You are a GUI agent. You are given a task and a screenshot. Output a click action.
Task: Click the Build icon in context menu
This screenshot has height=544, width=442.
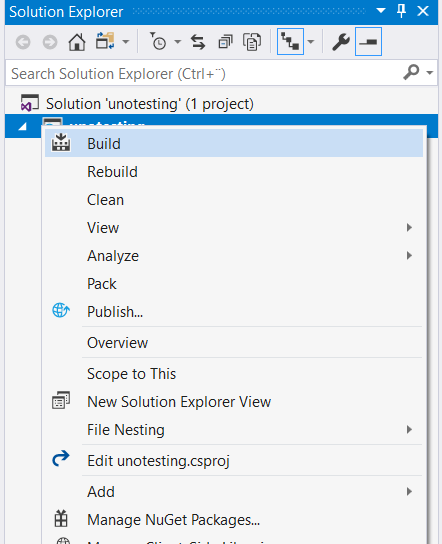tap(61, 142)
